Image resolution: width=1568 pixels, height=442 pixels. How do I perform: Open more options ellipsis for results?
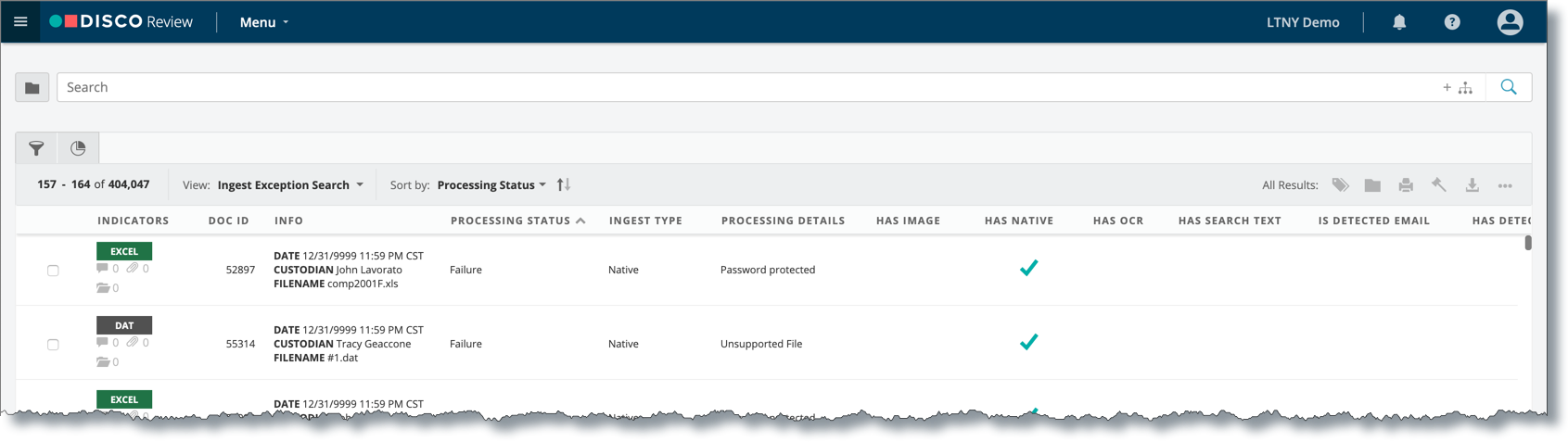pyautogui.click(x=1505, y=186)
